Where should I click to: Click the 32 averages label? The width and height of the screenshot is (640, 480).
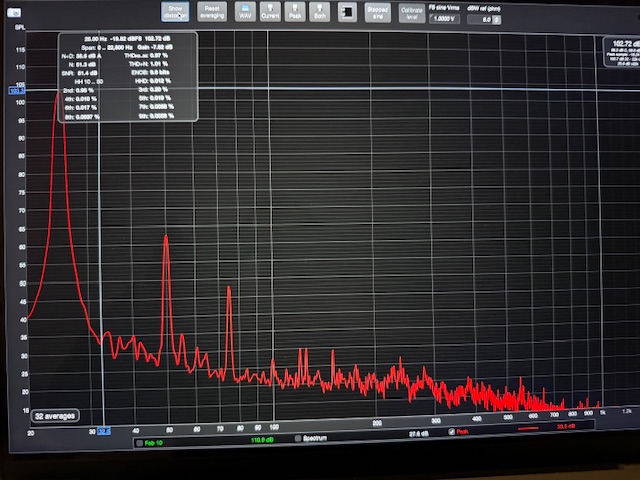pyautogui.click(x=52, y=415)
